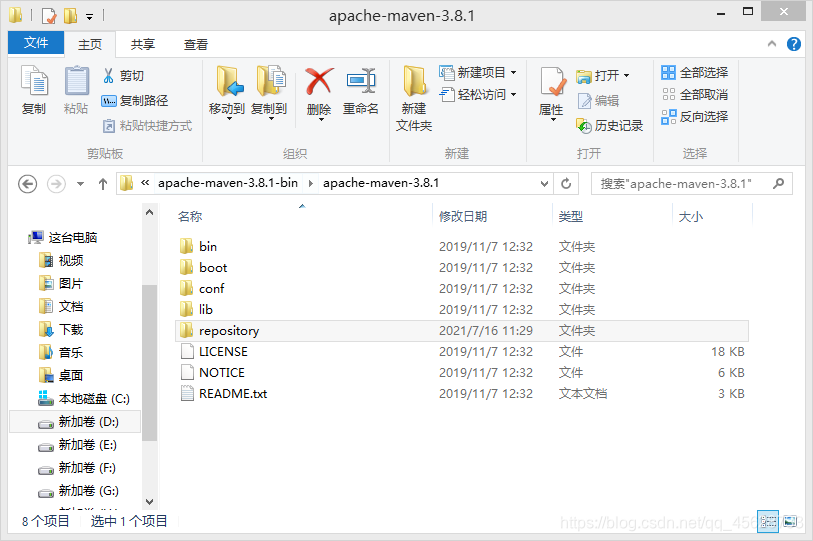Open the Move to (移动到) menu
Viewport: 813px width, 541px height.
227,93
